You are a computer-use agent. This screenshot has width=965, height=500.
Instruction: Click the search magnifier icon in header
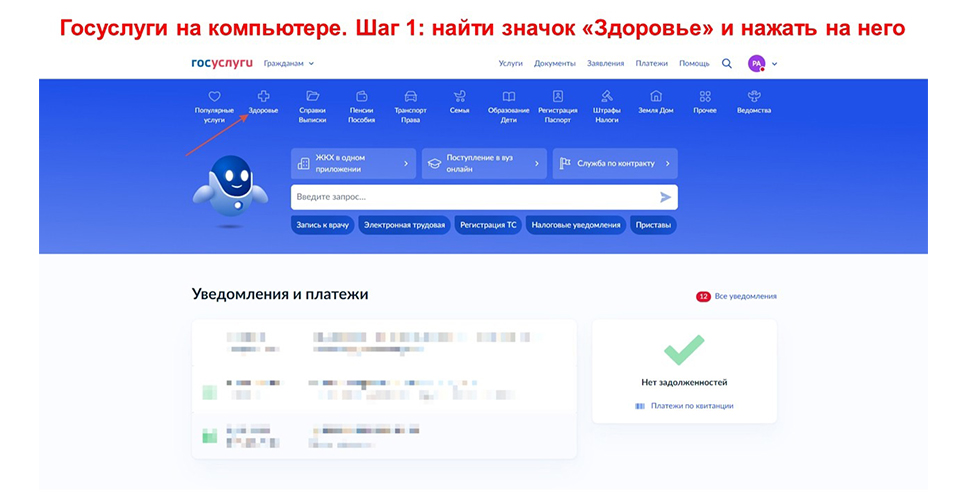tap(727, 63)
